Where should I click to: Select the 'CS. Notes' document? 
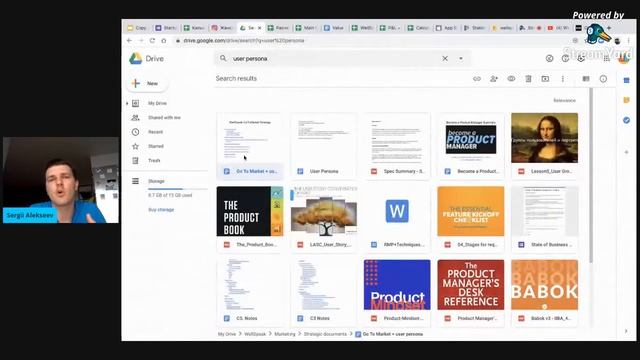(x=250, y=293)
